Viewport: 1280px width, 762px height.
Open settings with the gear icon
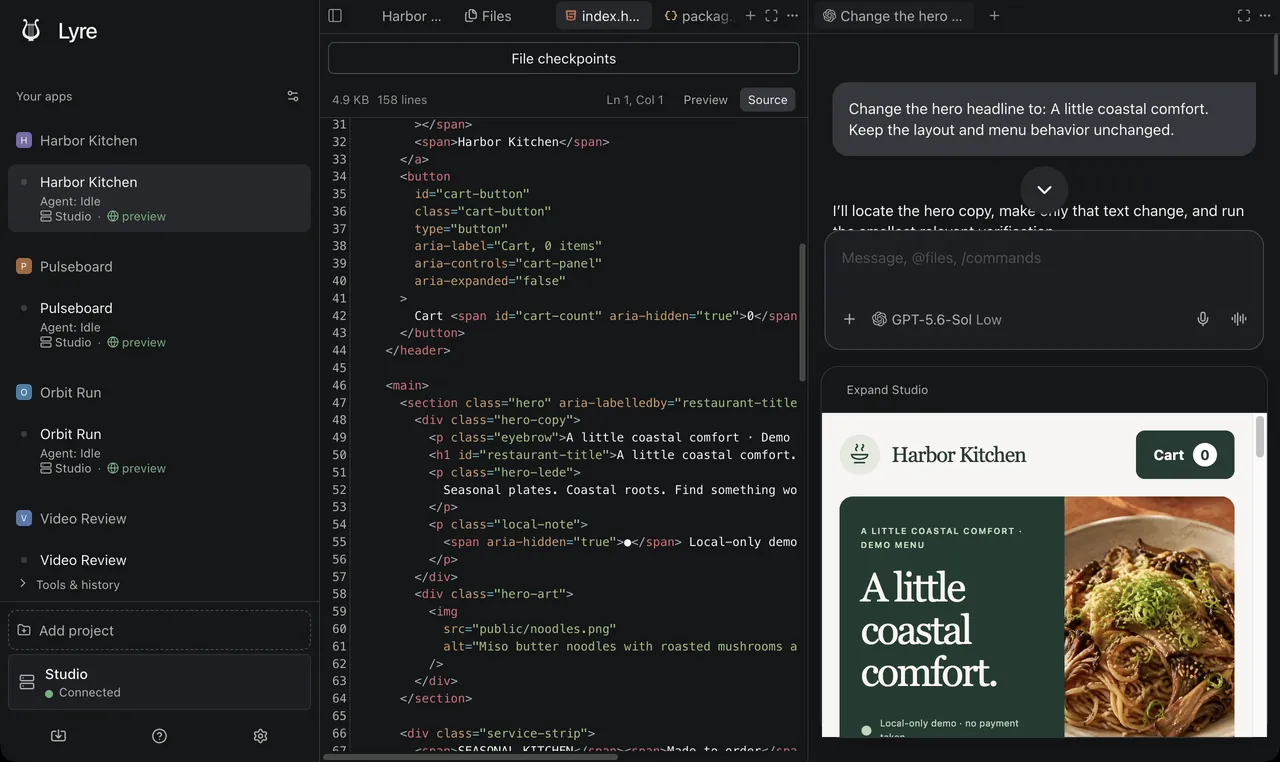coord(260,736)
